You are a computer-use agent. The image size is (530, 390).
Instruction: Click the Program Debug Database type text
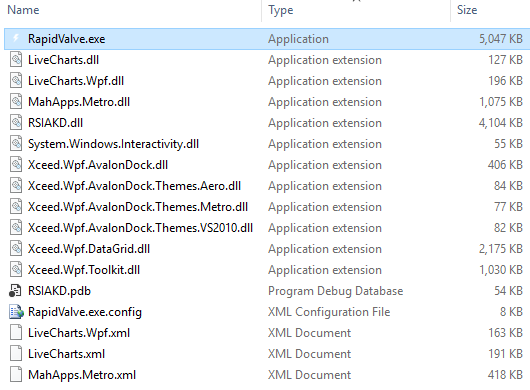click(x=336, y=291)
